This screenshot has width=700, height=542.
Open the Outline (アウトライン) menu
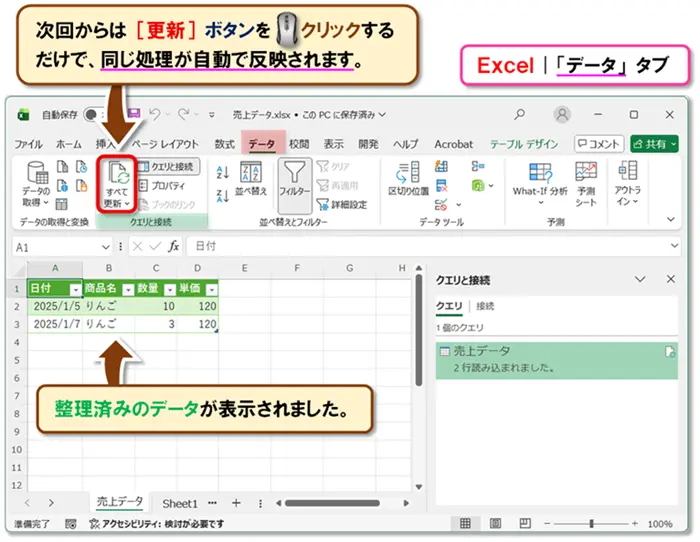coord(627,184)
